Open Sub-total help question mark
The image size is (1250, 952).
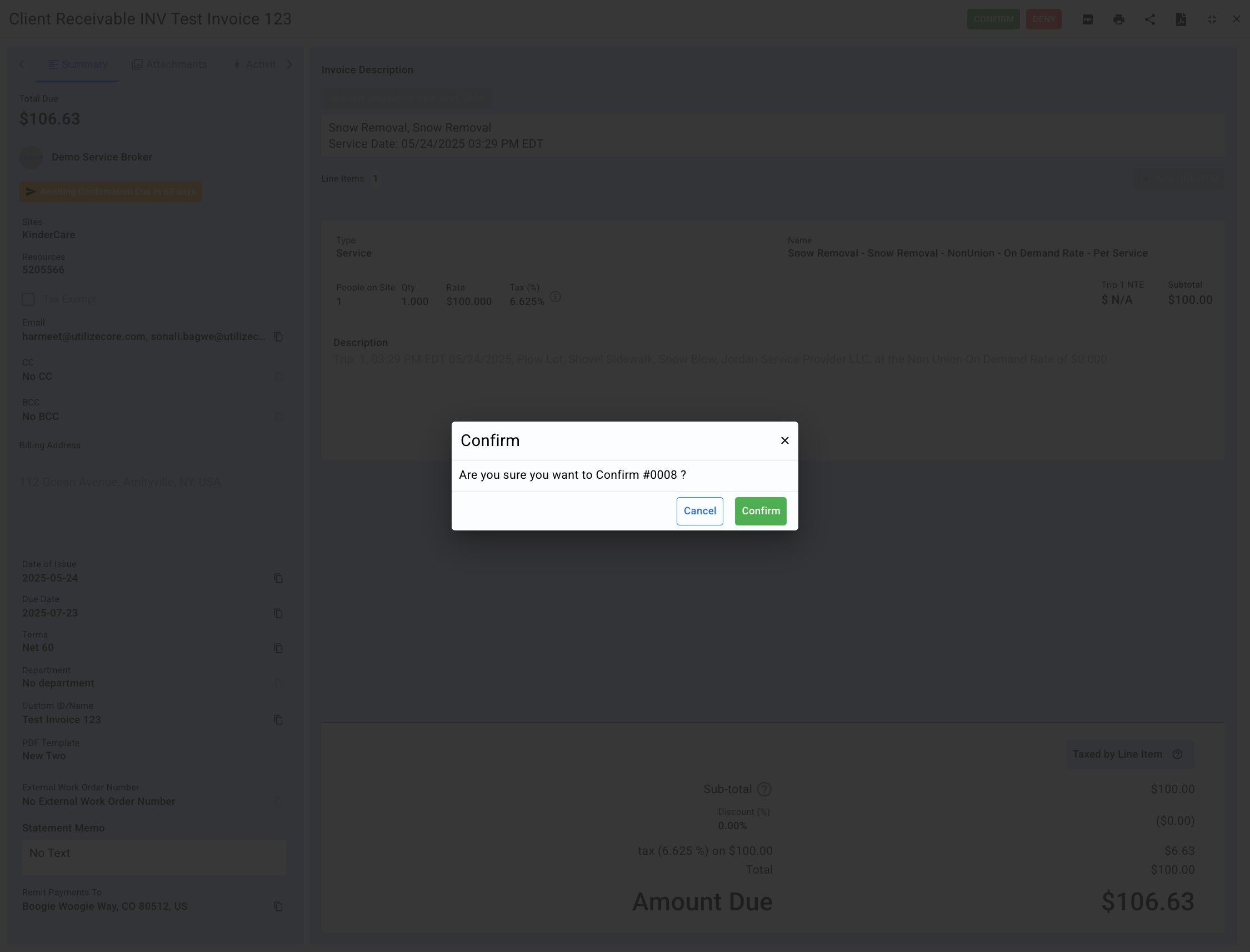(764, 789)
